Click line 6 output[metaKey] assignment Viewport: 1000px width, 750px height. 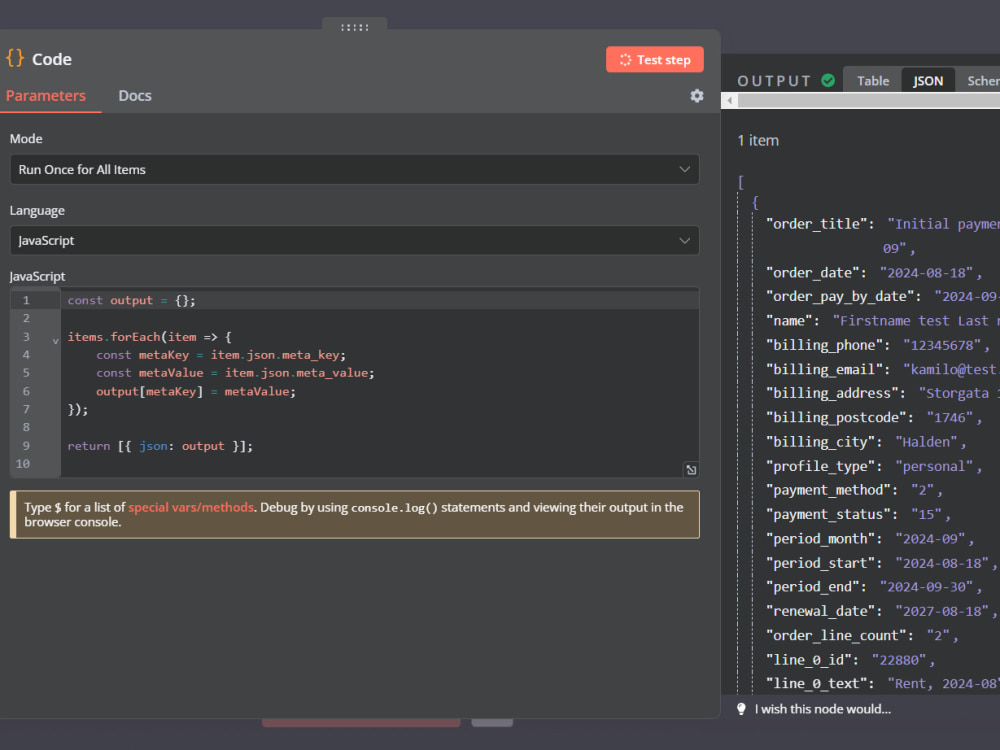tap(196, 392)
